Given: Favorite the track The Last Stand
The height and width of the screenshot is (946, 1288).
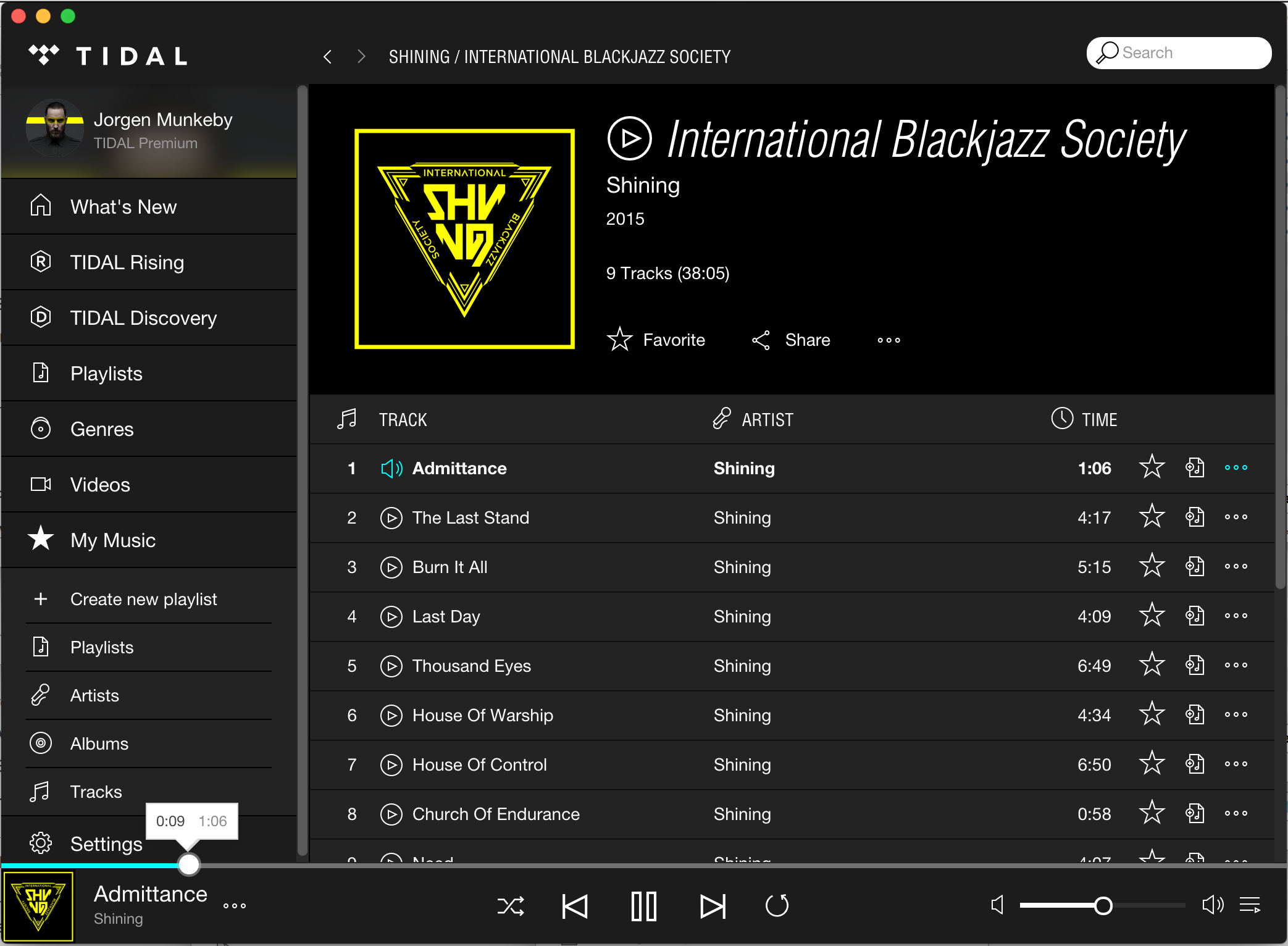Looking at the screenshot, I should click(x=1152, y=516).
